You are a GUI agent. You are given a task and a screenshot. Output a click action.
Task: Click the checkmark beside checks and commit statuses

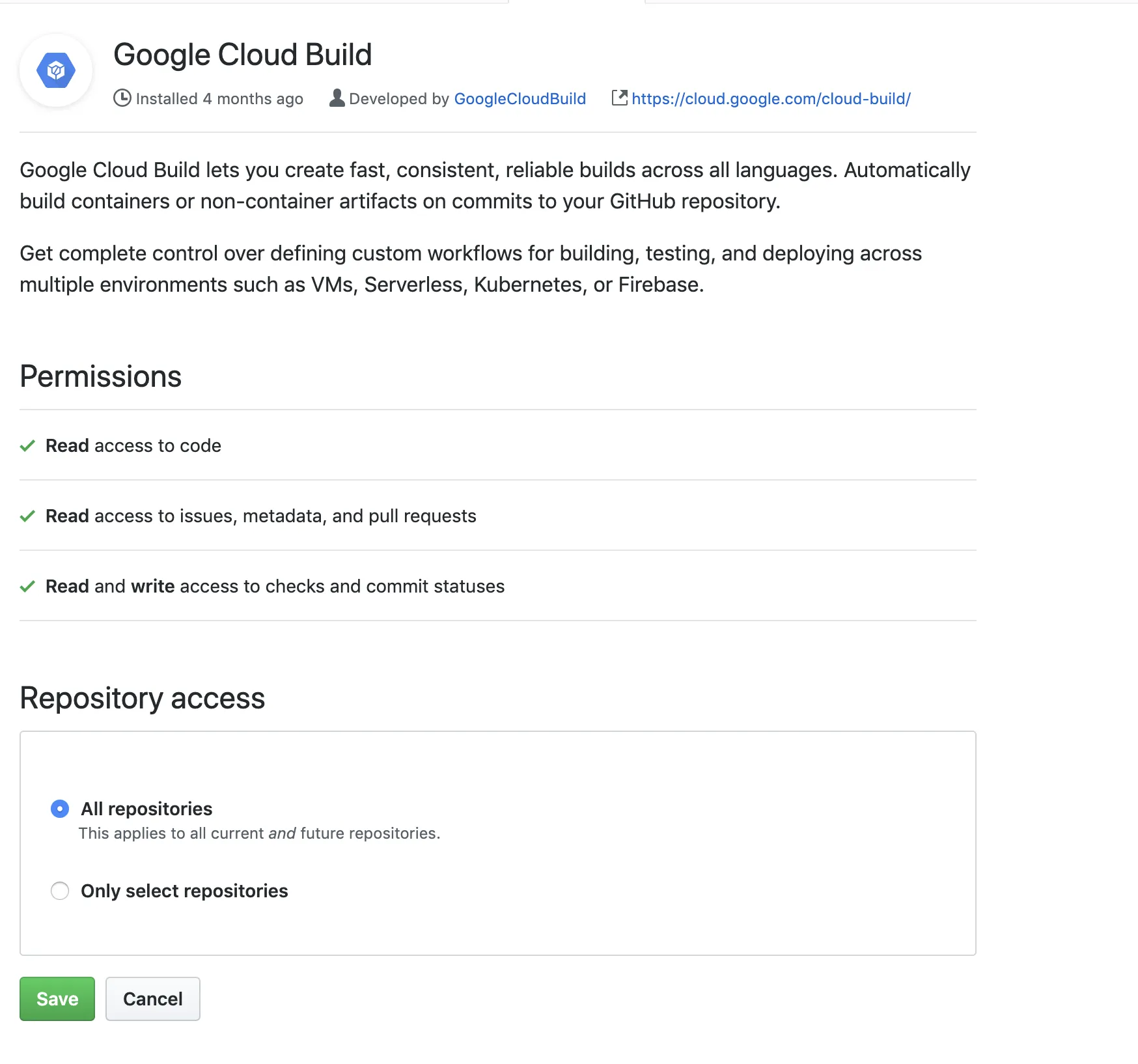[27, 587]
